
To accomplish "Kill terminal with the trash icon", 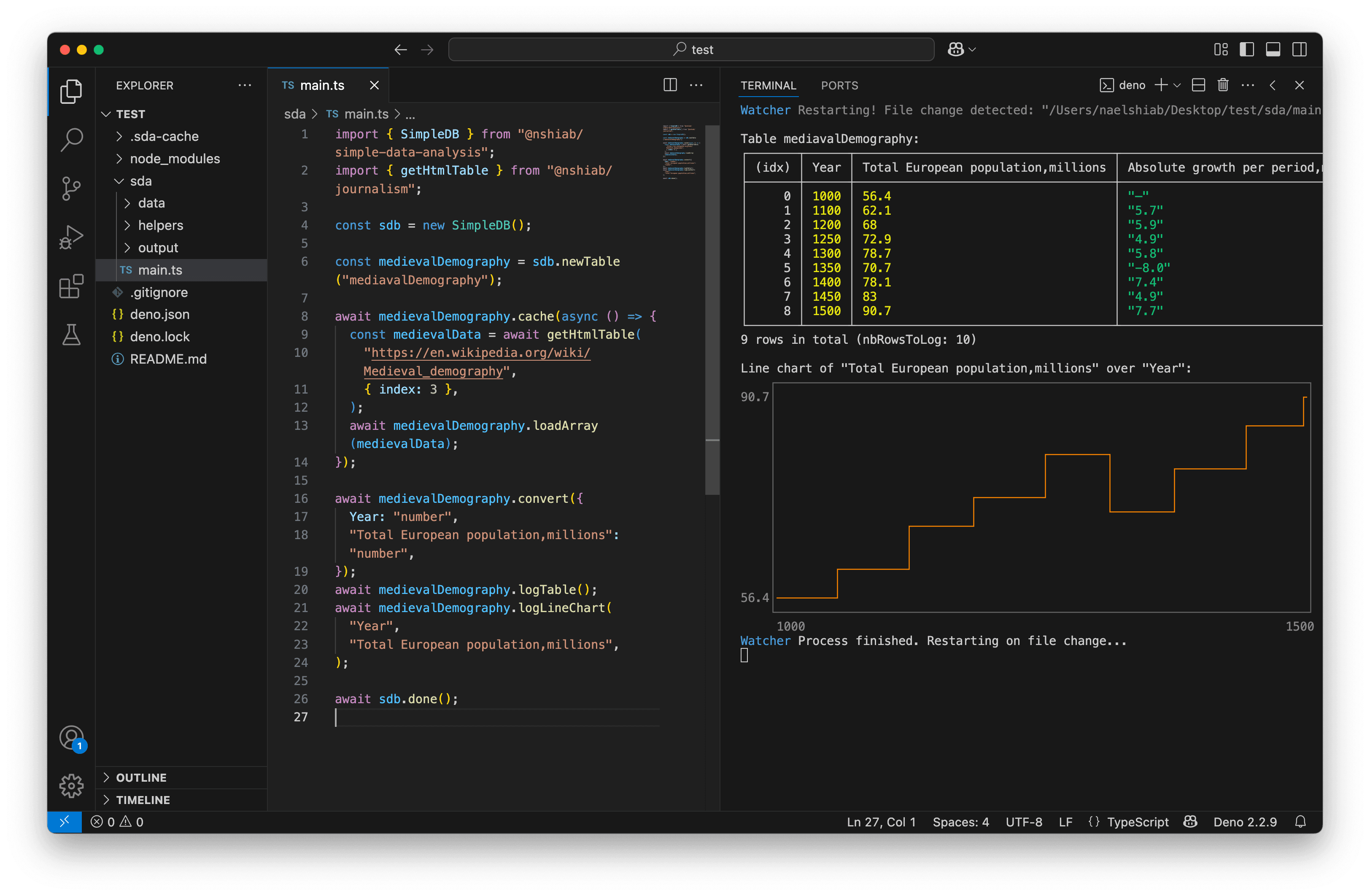I will [1223, 85].
